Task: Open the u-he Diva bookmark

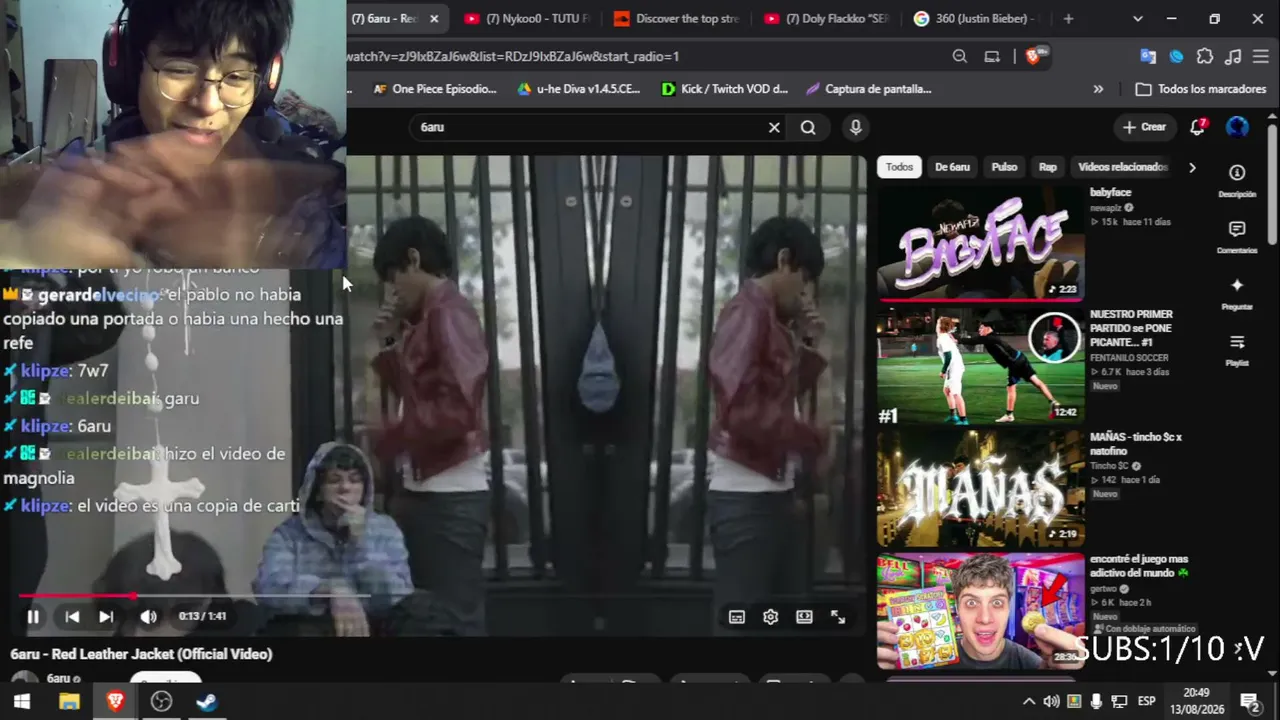Action: (578, 89)
